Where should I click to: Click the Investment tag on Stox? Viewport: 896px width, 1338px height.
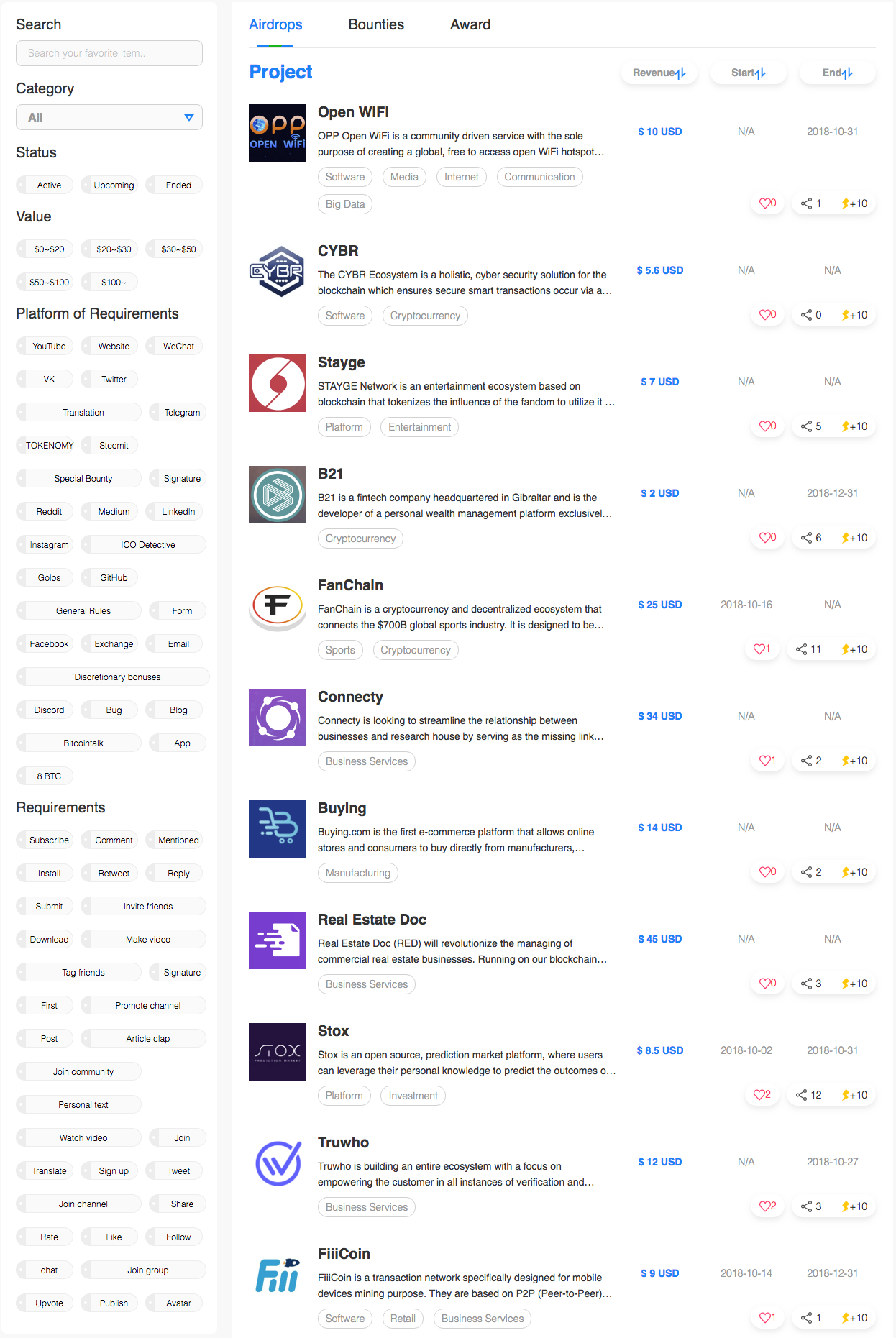(413, 1096)
